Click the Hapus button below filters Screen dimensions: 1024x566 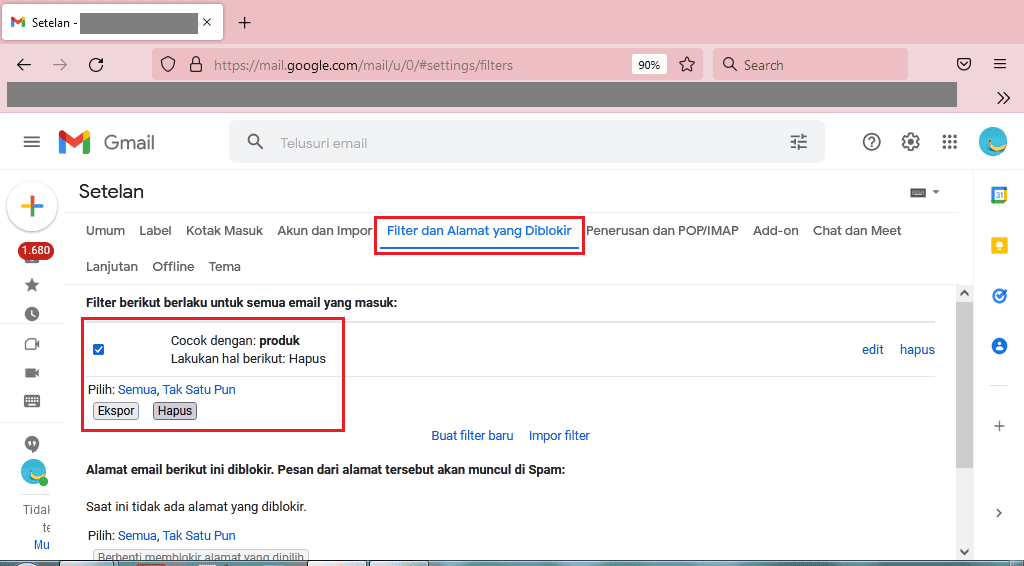tap(175, 411)
